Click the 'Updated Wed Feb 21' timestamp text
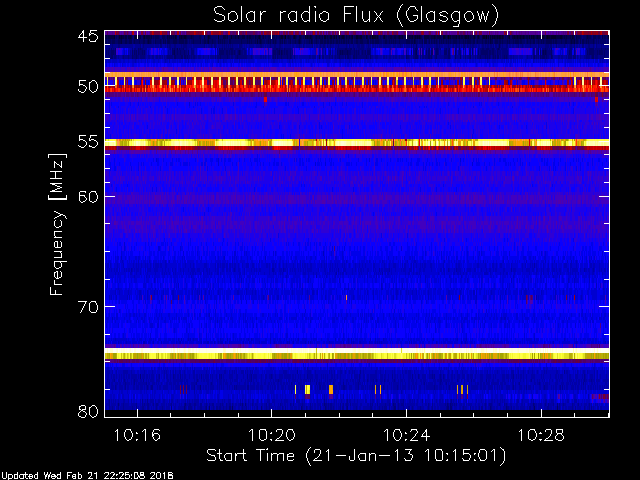This screenshot has height=480, width=640. 87,476
